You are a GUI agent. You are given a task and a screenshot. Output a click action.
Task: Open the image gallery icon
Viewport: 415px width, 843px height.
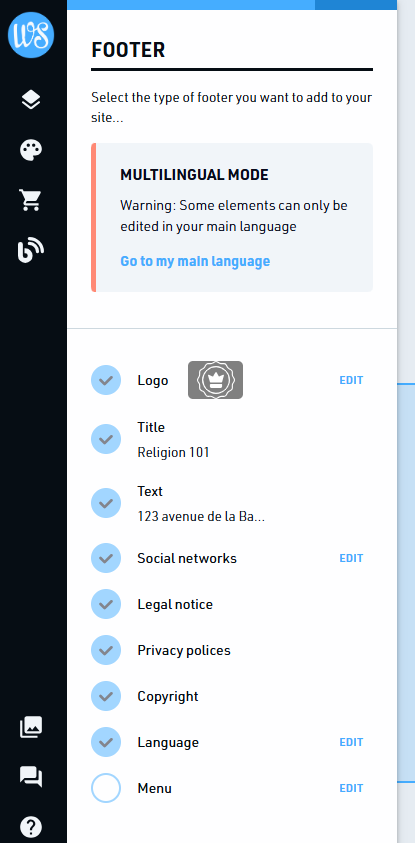[31, 727]
